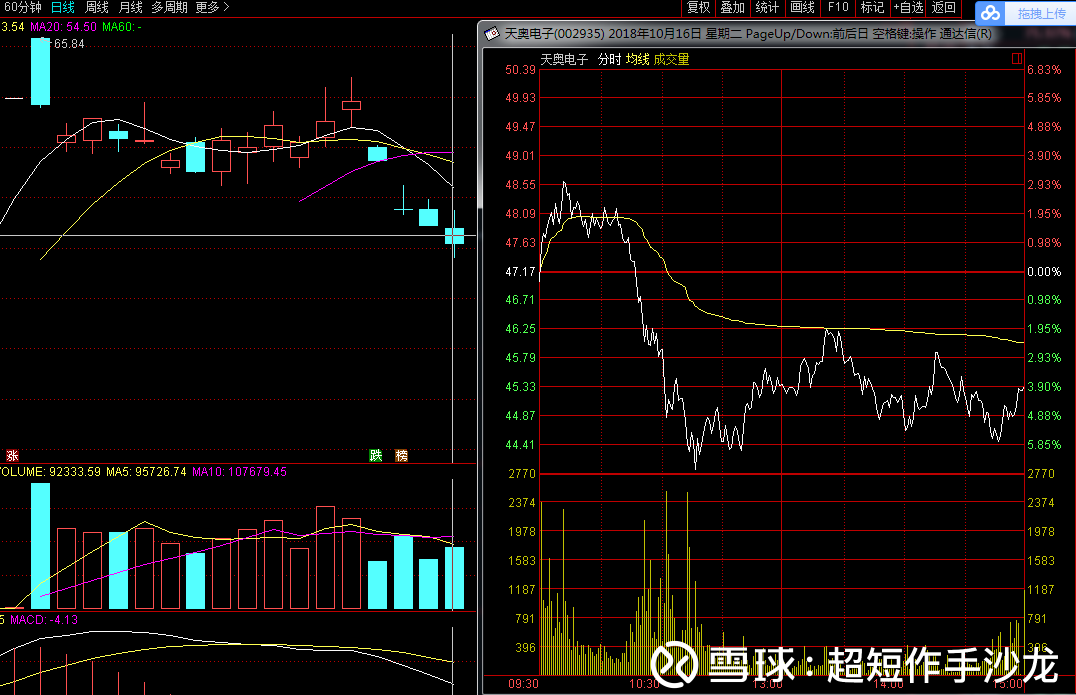
Task: Add the stock with the +自选 button
Action: [909, 8]
